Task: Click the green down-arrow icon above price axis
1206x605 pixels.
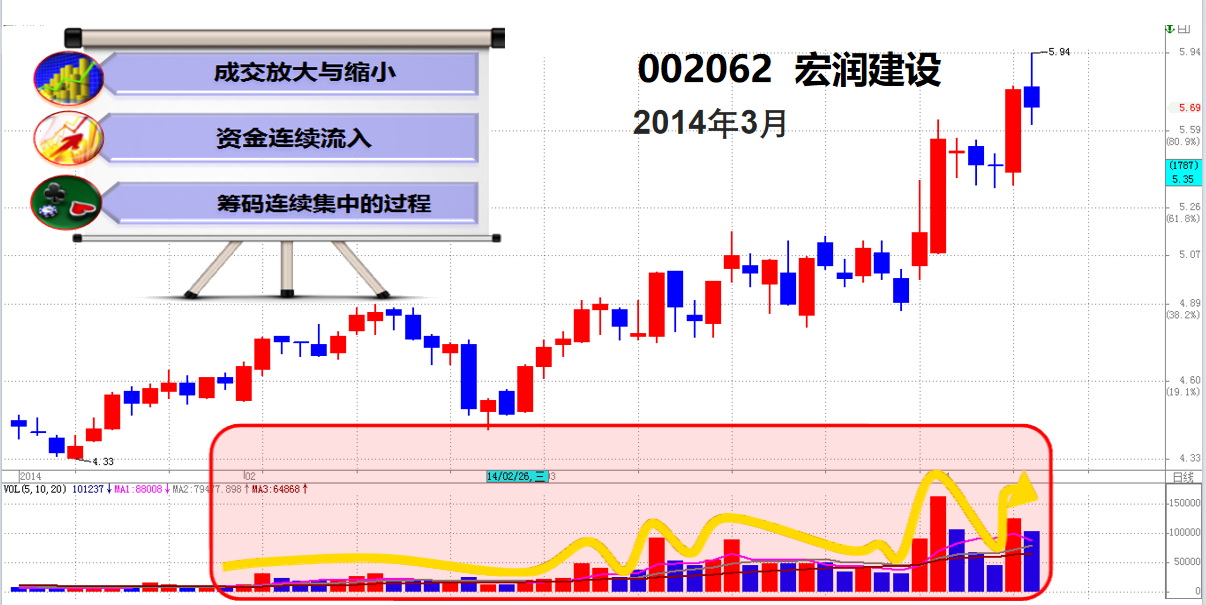Action: (x=1171, y=31)
